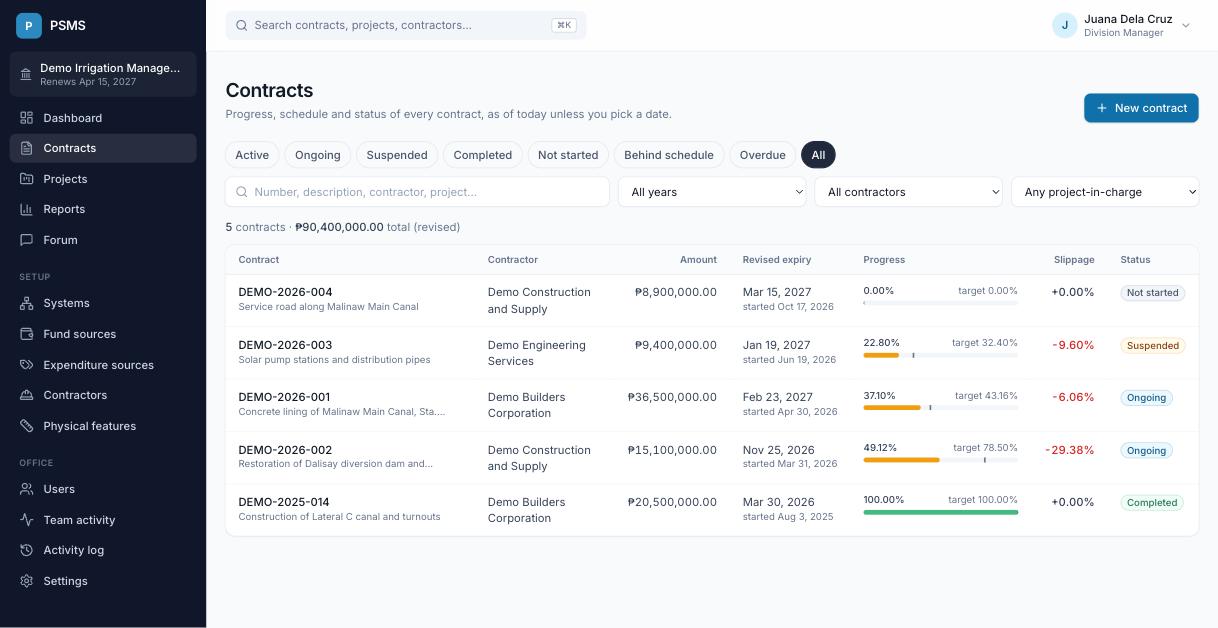Click the ₱90,400,000.00 total summary
Image resolution: width=1218 pixels, height=628 pixels.
point(340,227)
